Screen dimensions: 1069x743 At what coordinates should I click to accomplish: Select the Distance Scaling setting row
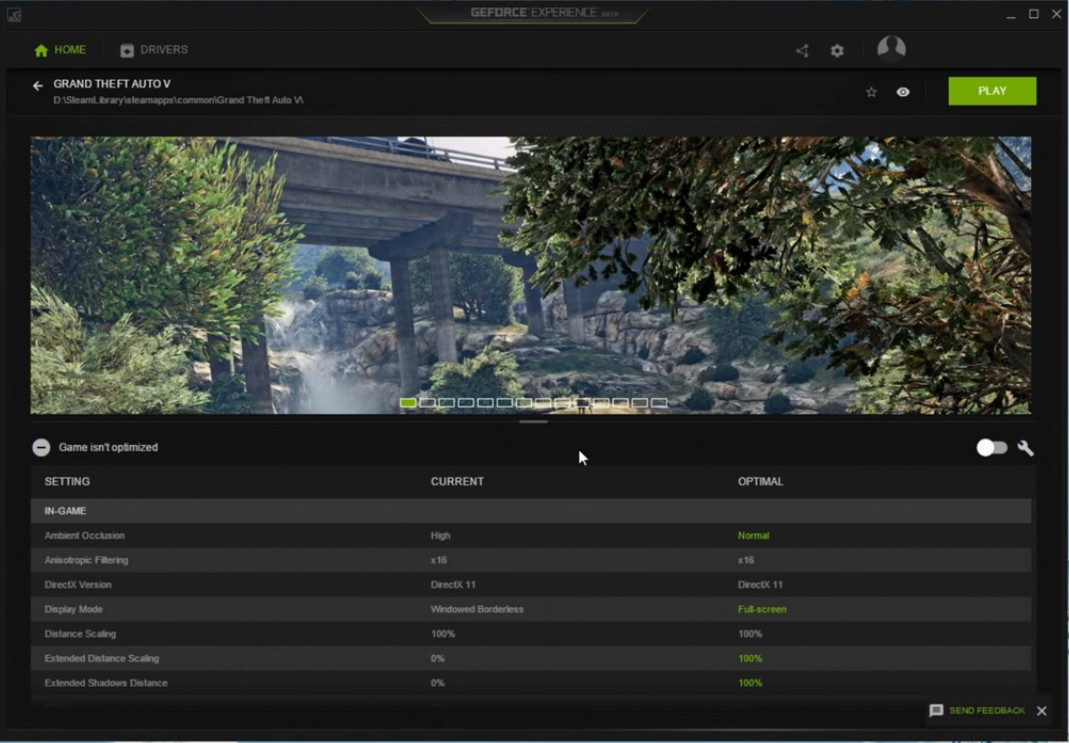(x=530, y=633)
